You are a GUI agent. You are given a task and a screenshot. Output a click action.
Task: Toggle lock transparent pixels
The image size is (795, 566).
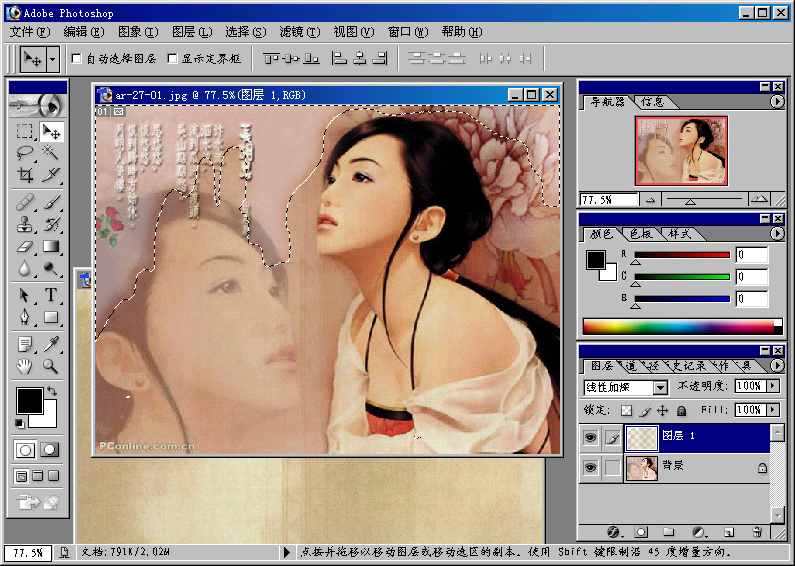pos(627,410)
